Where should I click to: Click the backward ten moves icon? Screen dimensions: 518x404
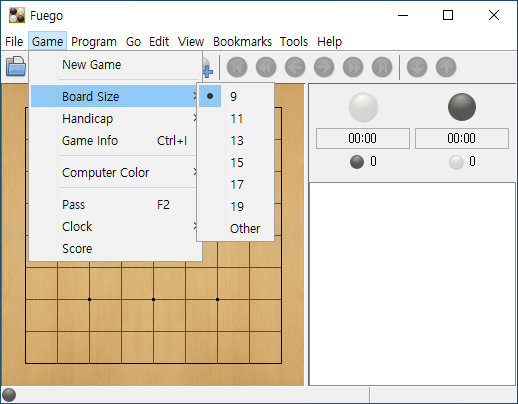[266, 67]
